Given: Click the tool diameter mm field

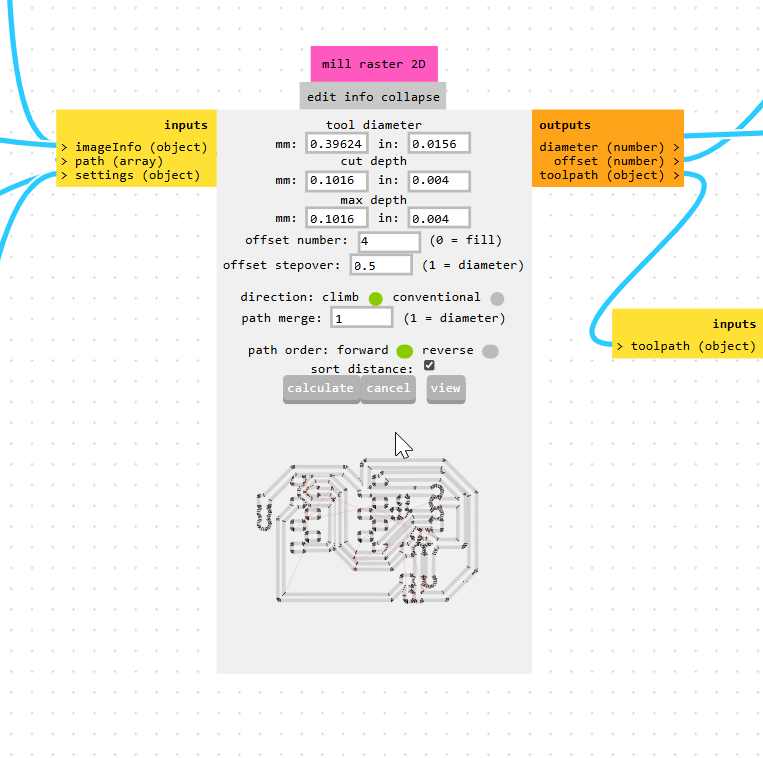Looking at the screenshot, I should pos(336,144).
